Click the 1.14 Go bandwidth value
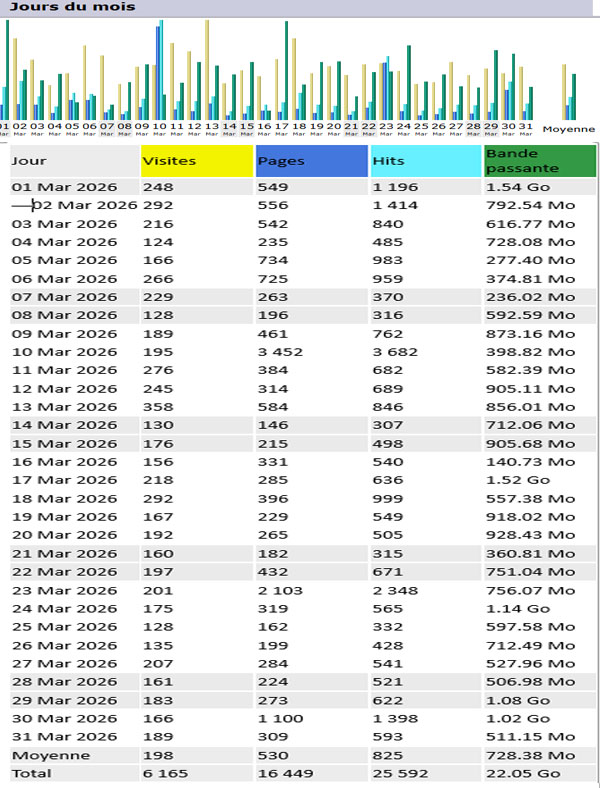This screenshot has width=600, height=788. 518,609
